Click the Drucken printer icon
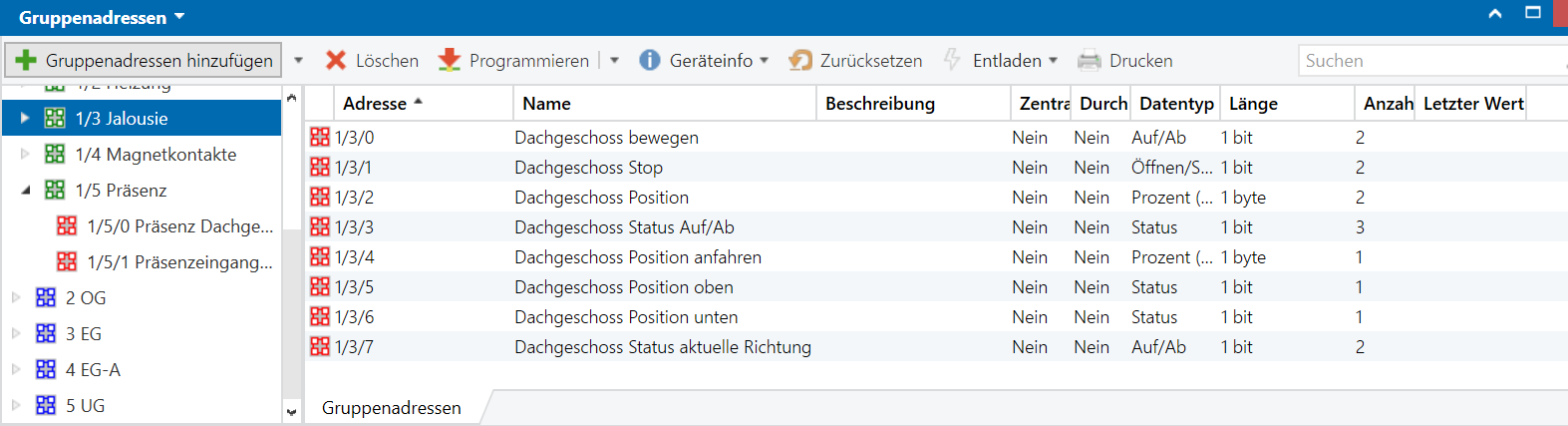The width and height of the screenshot is (1568, 426). pos(1089,60)
